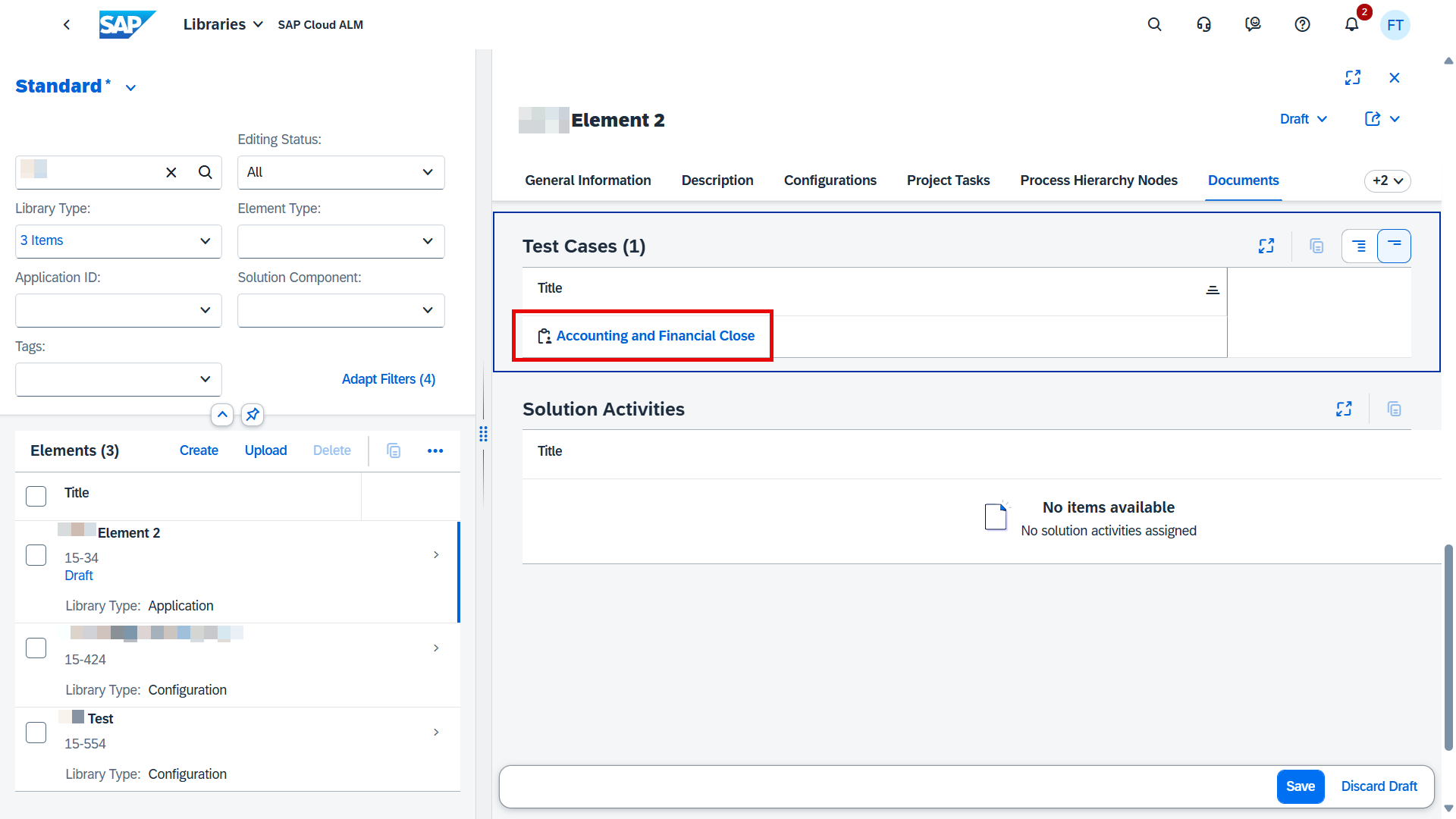
Task: Open the Project Tasks tab
Action: (948, 181)
